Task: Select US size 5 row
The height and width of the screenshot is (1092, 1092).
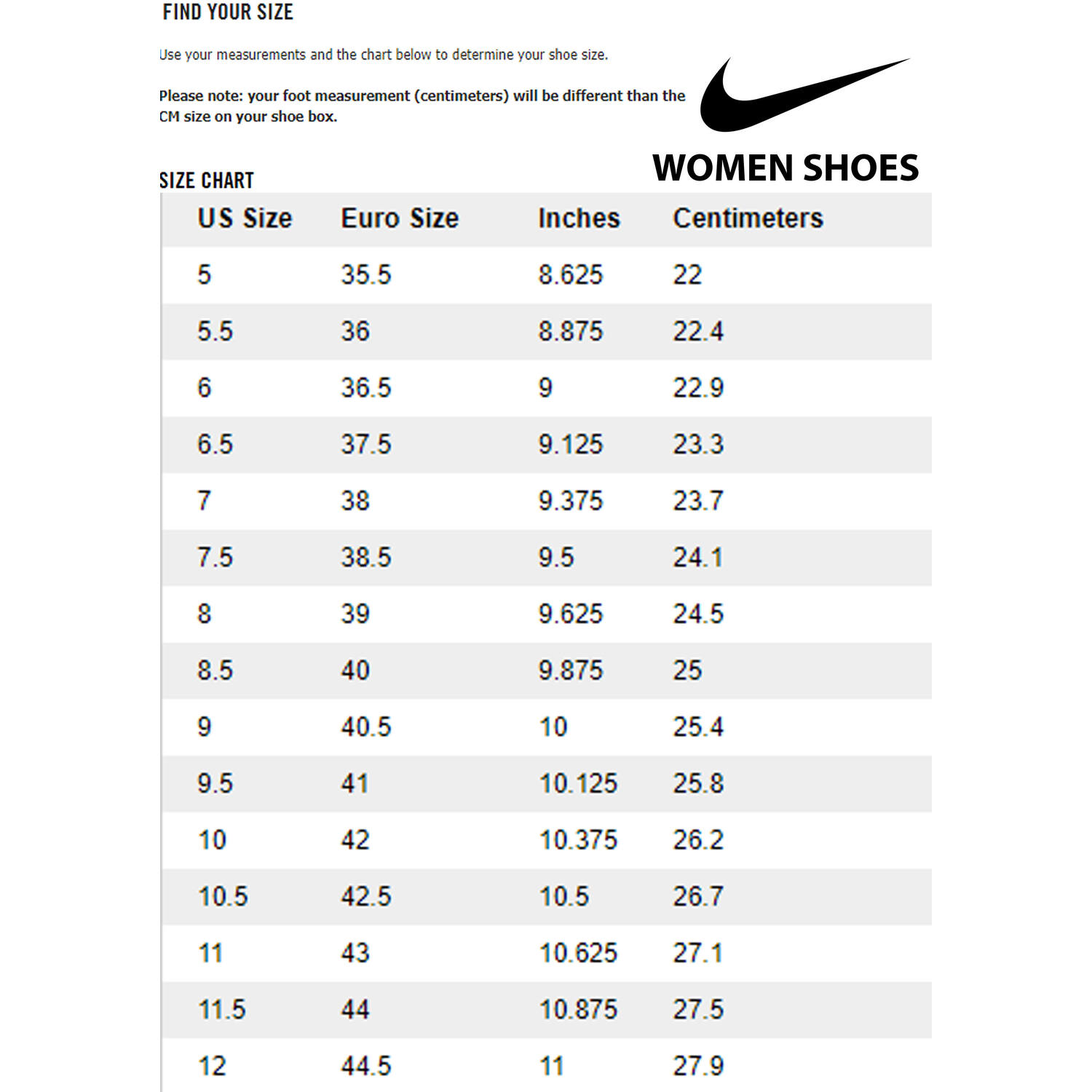Action: tap(547, 275)
